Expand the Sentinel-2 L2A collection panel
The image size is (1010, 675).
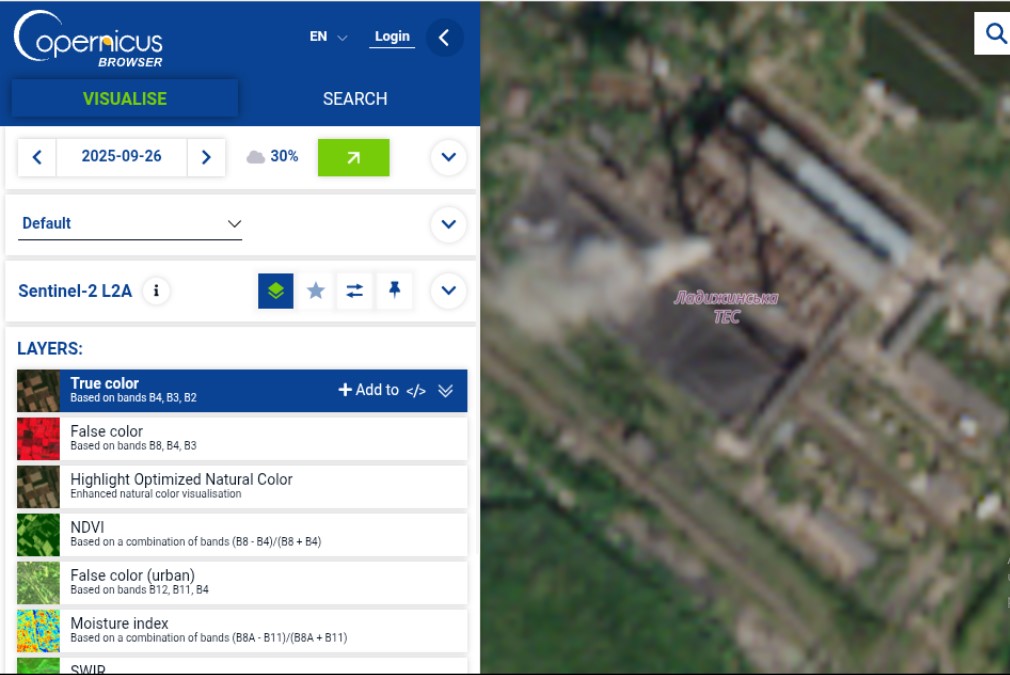tap(448, 291)
